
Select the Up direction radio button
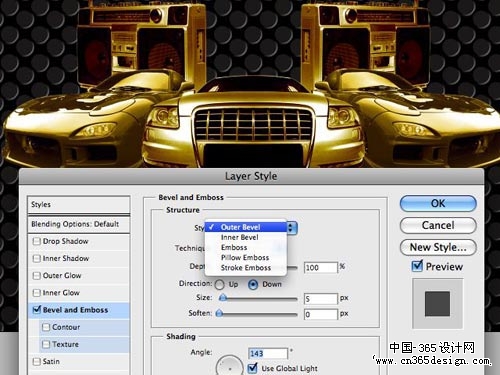click(219, 285)
